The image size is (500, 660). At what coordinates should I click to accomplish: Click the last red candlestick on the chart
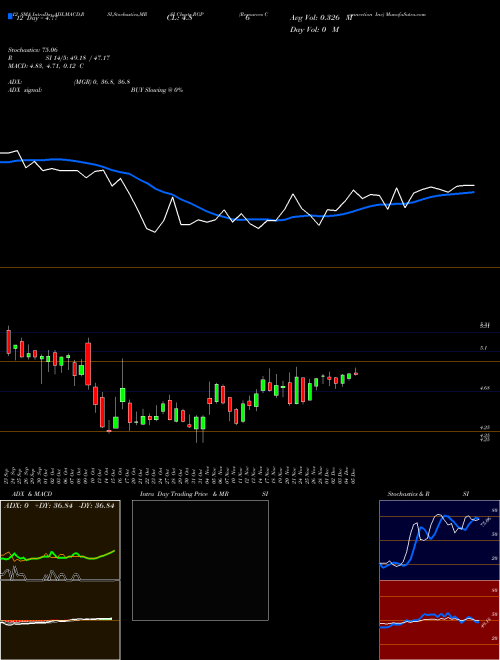coord(356,373)
